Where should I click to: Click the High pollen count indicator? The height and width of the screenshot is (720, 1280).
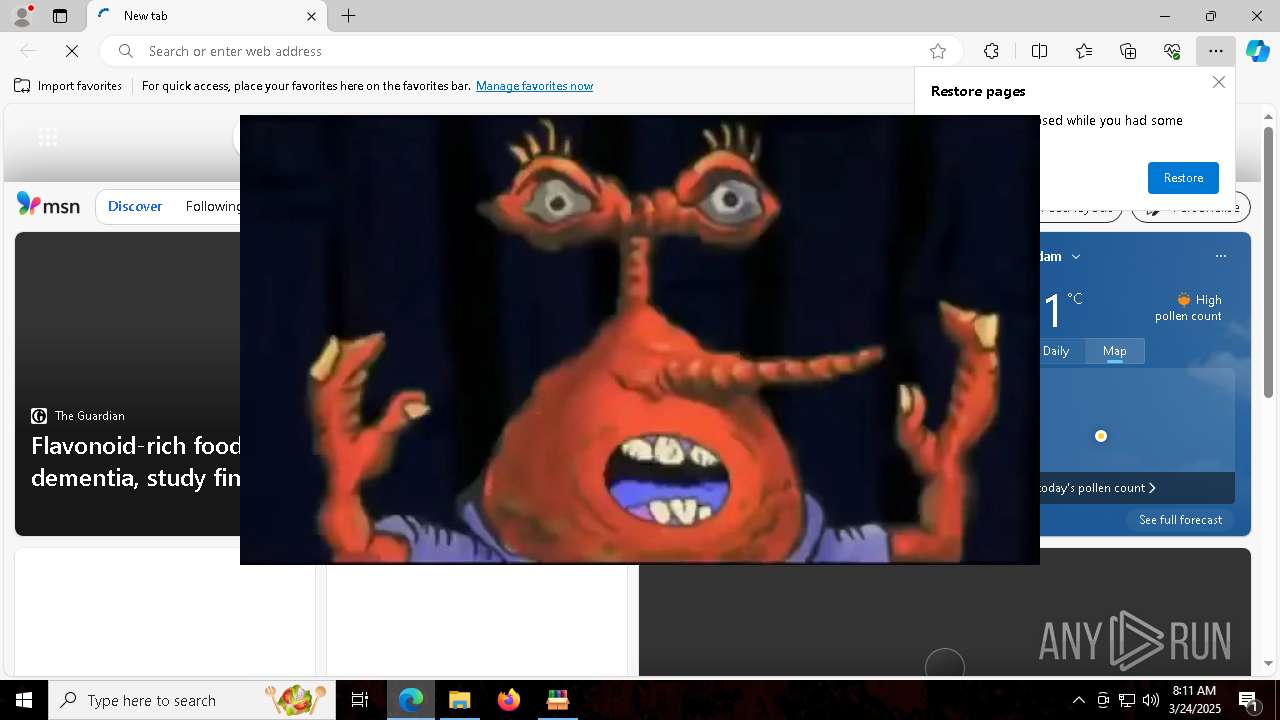(x=1188, y=308)
